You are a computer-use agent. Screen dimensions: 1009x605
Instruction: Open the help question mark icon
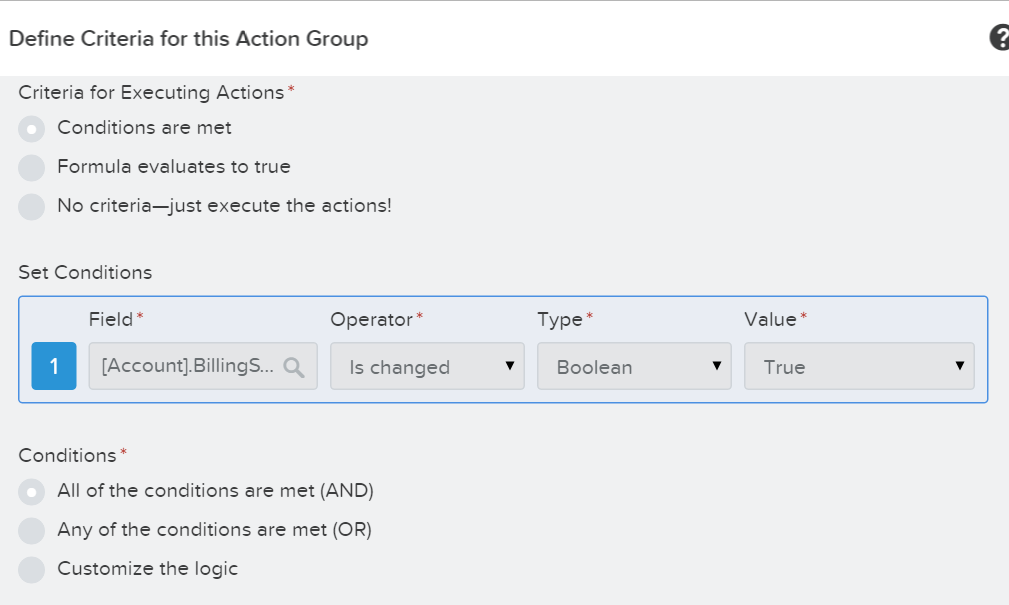point(999,39)
